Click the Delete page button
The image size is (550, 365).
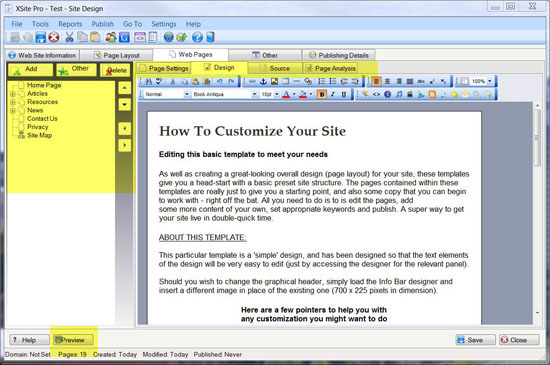[115, 70]
